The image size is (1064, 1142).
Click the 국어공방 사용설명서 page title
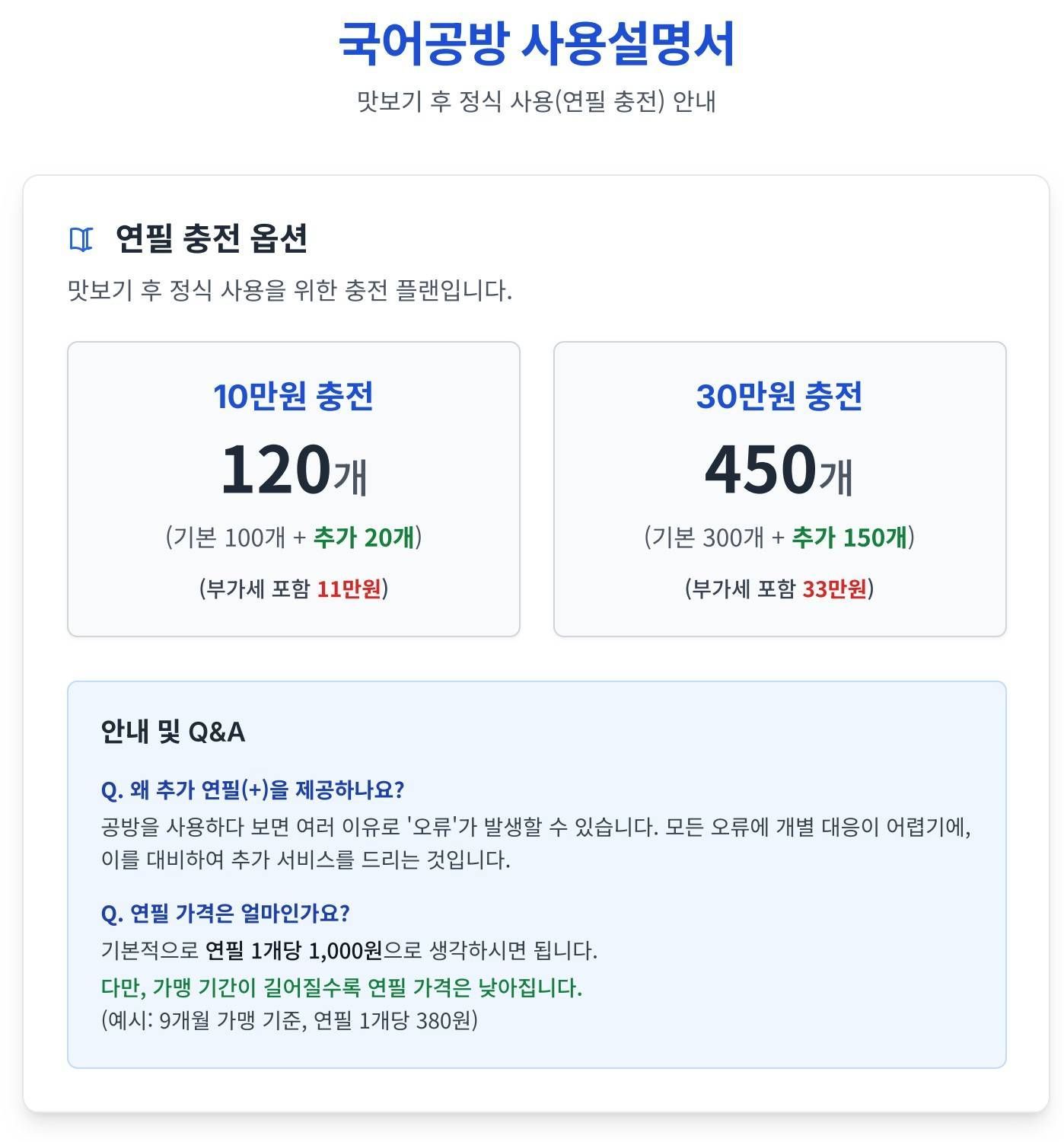click(x=536, y=44)
